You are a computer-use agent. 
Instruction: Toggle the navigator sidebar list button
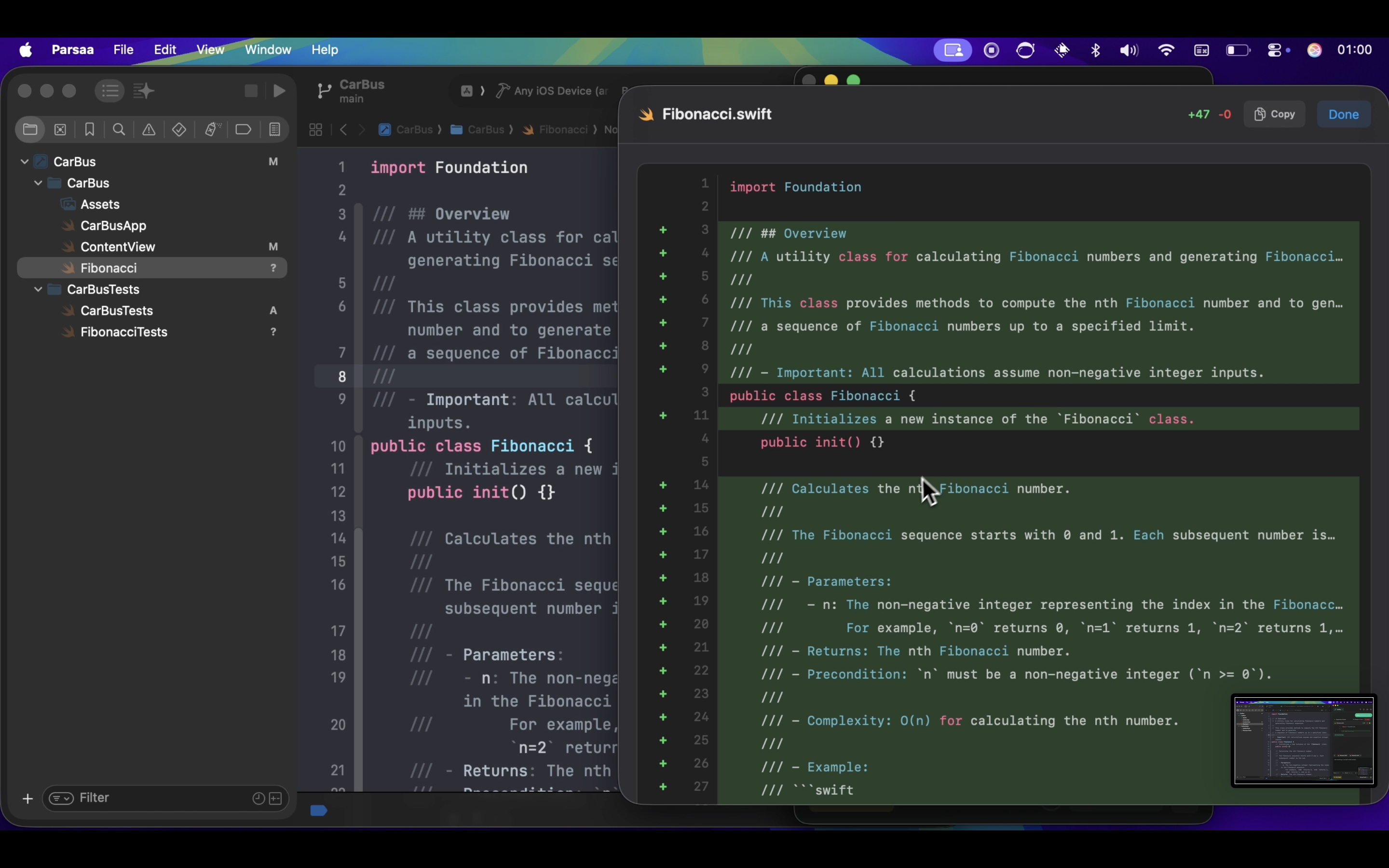(x=109, y=91)
